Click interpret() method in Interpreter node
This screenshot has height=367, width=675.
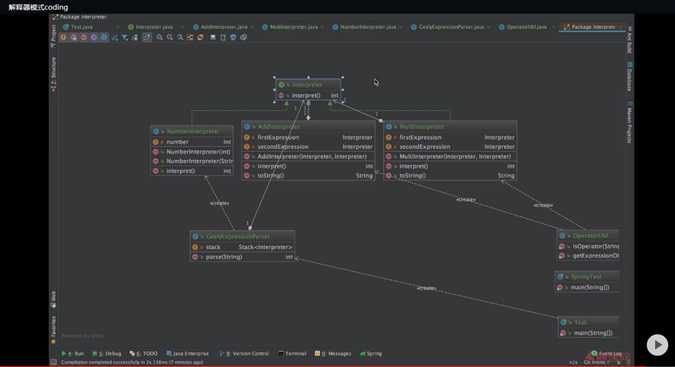pyautogui.click(x=308, y=96)
